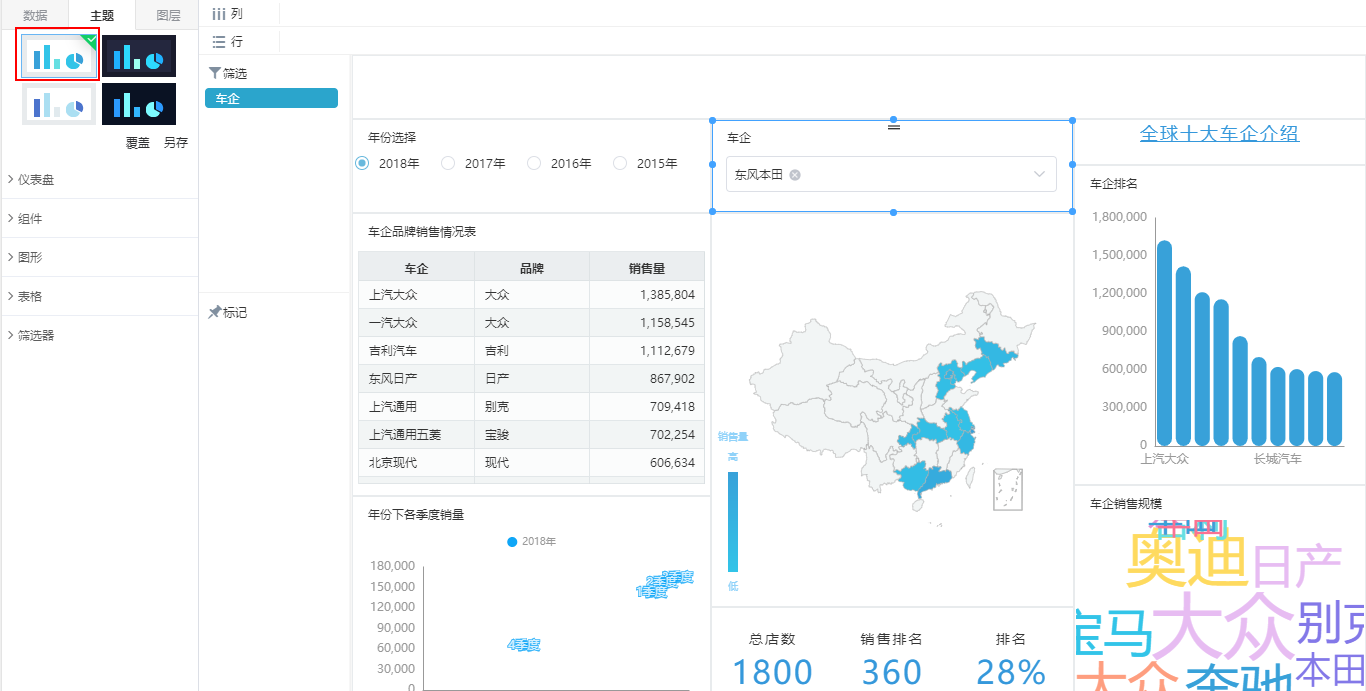
Task: Click the 品牌 column header in the table
Action: [532, 268]
